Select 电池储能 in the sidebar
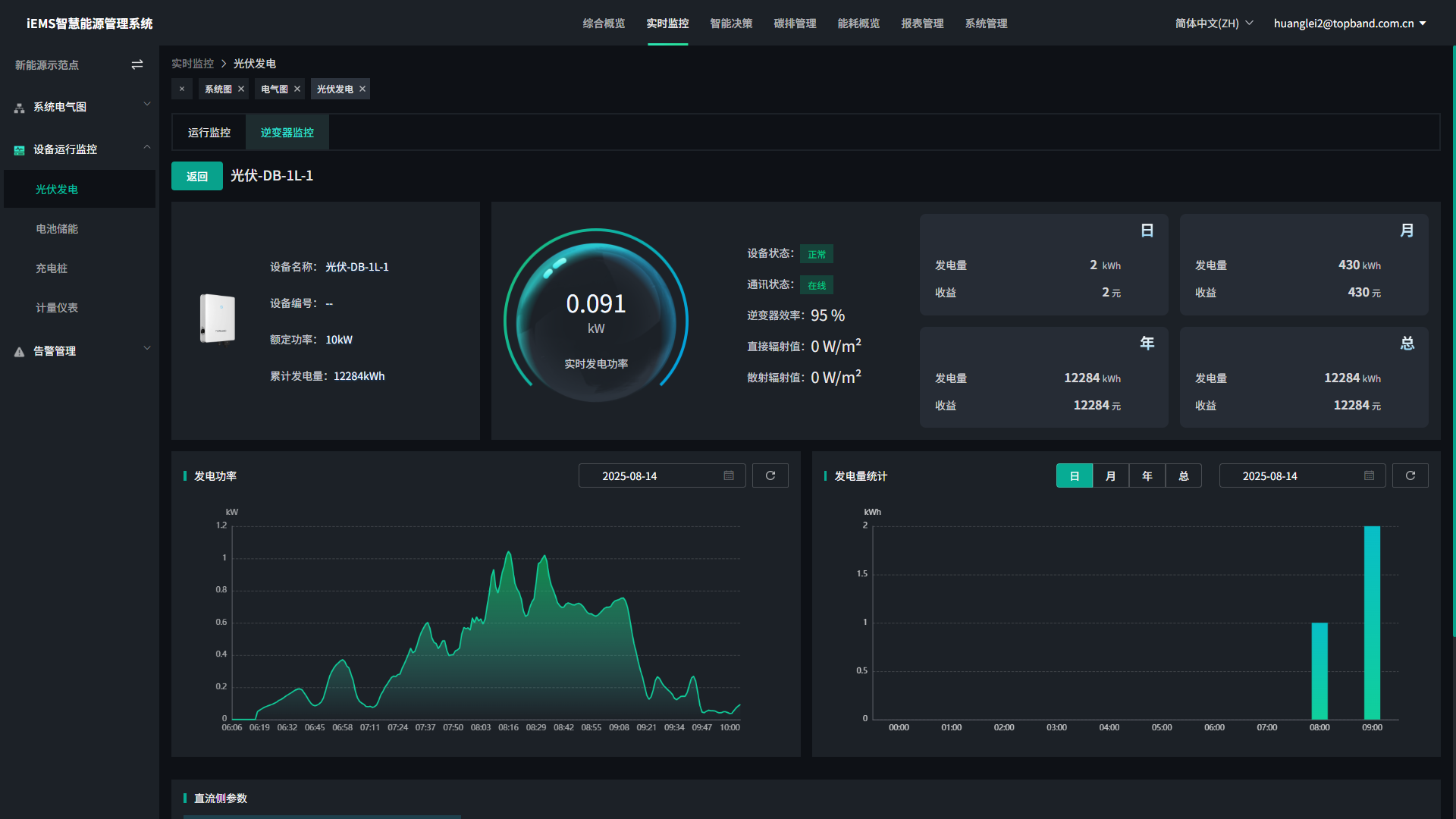 (x=57, y=228)
